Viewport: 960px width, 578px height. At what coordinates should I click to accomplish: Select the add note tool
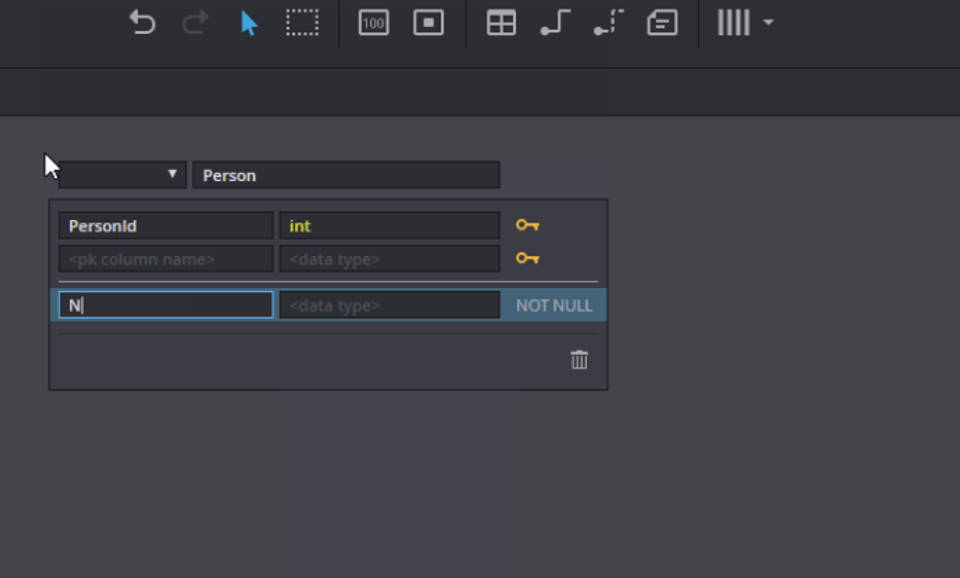(662, 23)
